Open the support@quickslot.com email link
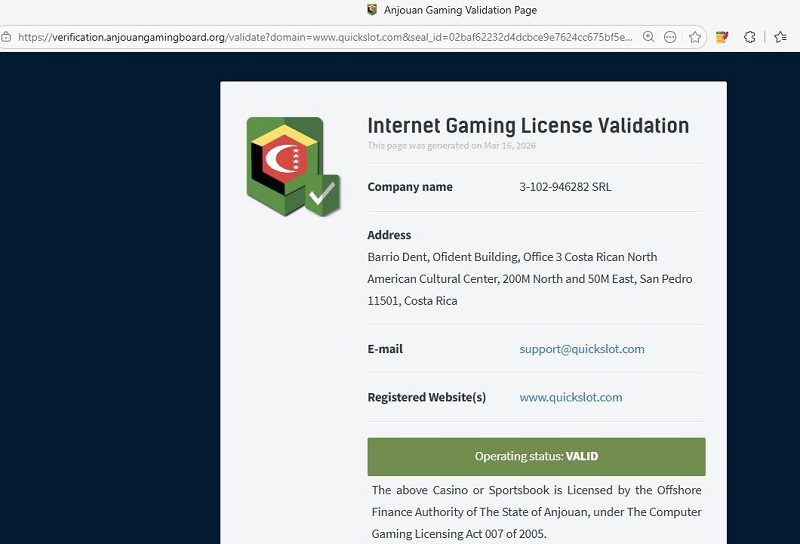The image size is (800, 544). pyautogui.click(x=582, y=349)
